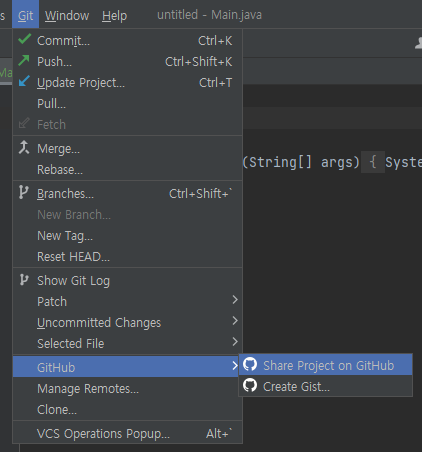422x452 pixels.
Task: Click the Merge fork icon
Action: click(24, 147)
